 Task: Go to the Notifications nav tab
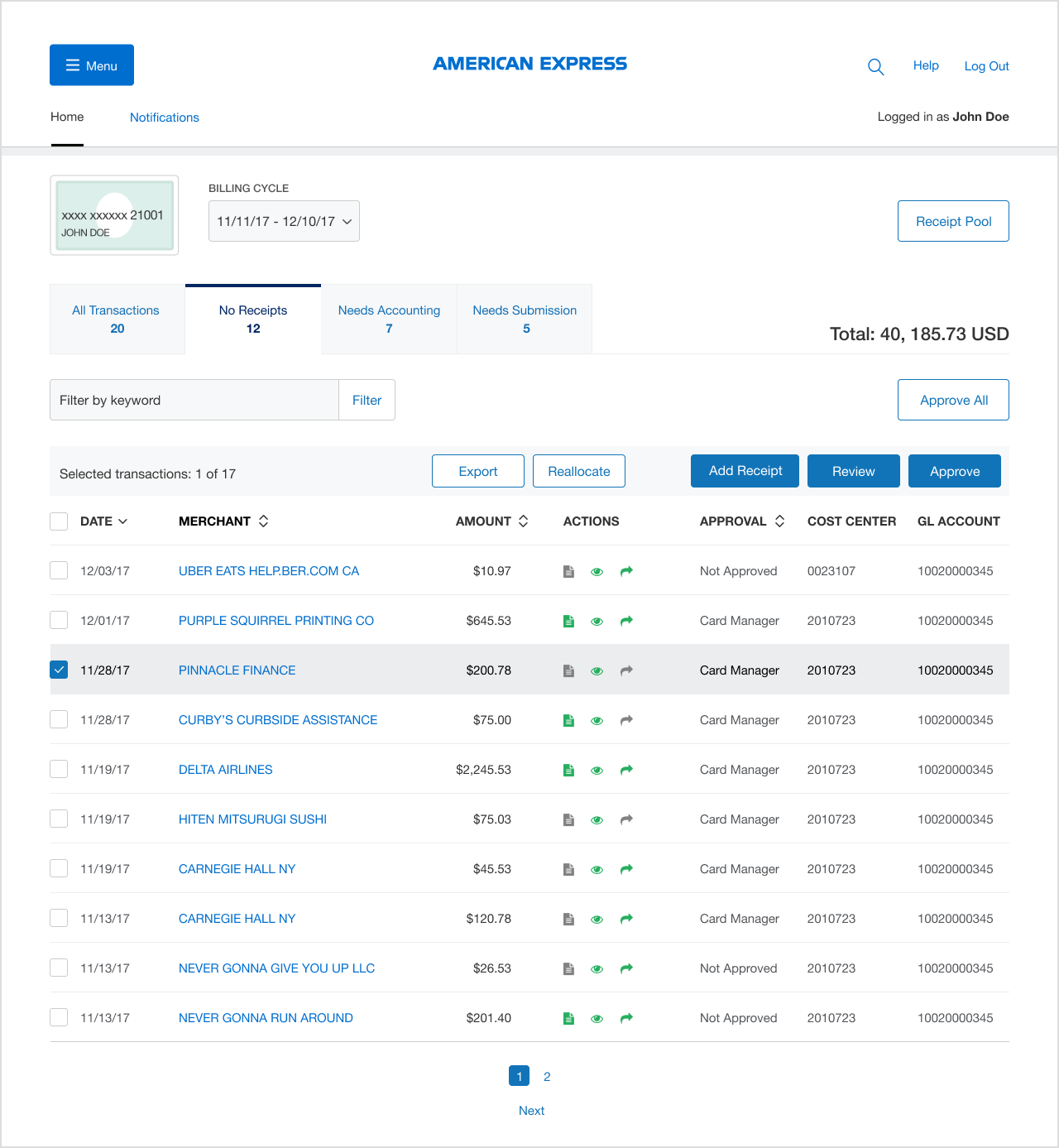click(x=165, y=118)
